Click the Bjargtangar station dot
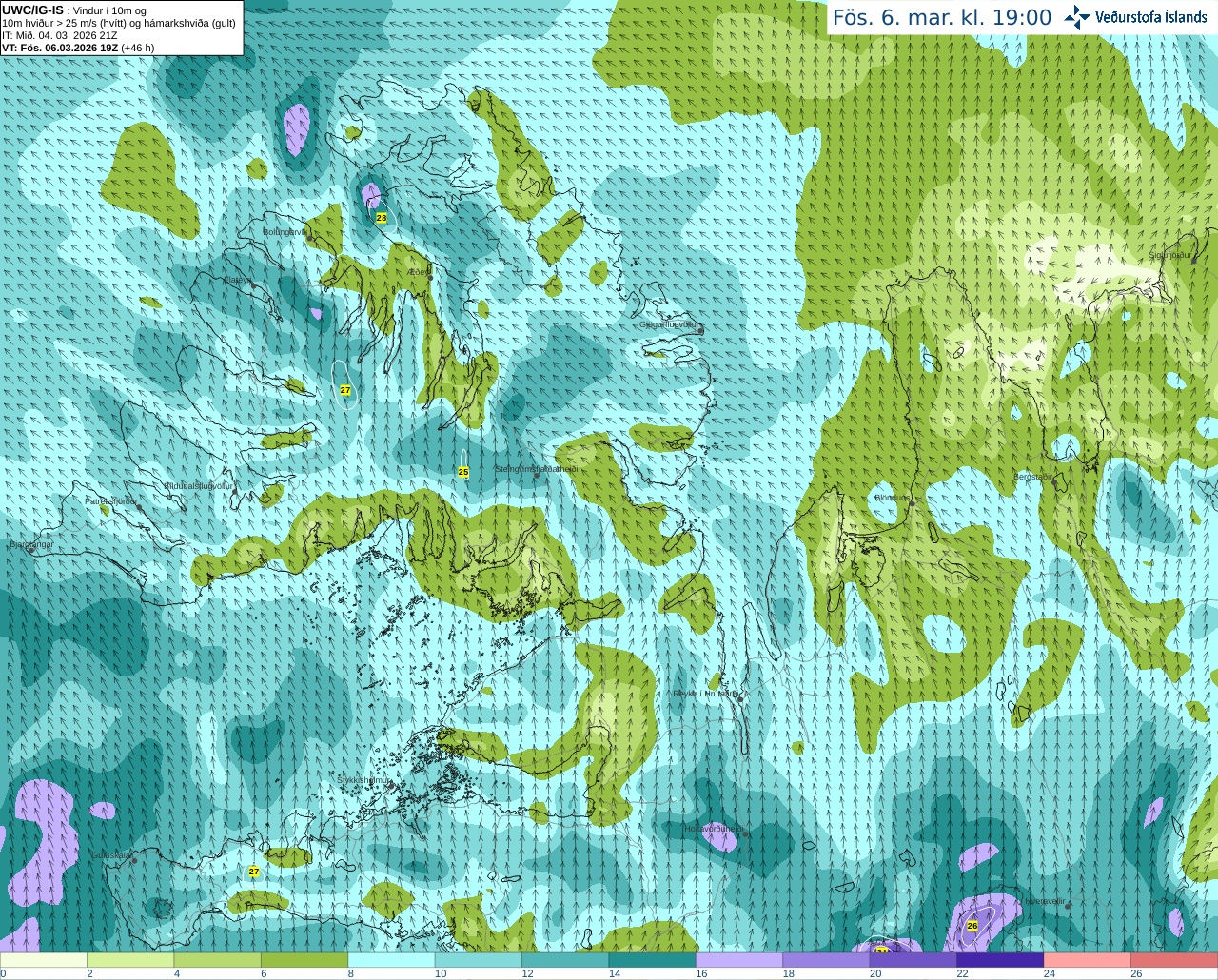The image size is (1218, 980). click(31, 550)
